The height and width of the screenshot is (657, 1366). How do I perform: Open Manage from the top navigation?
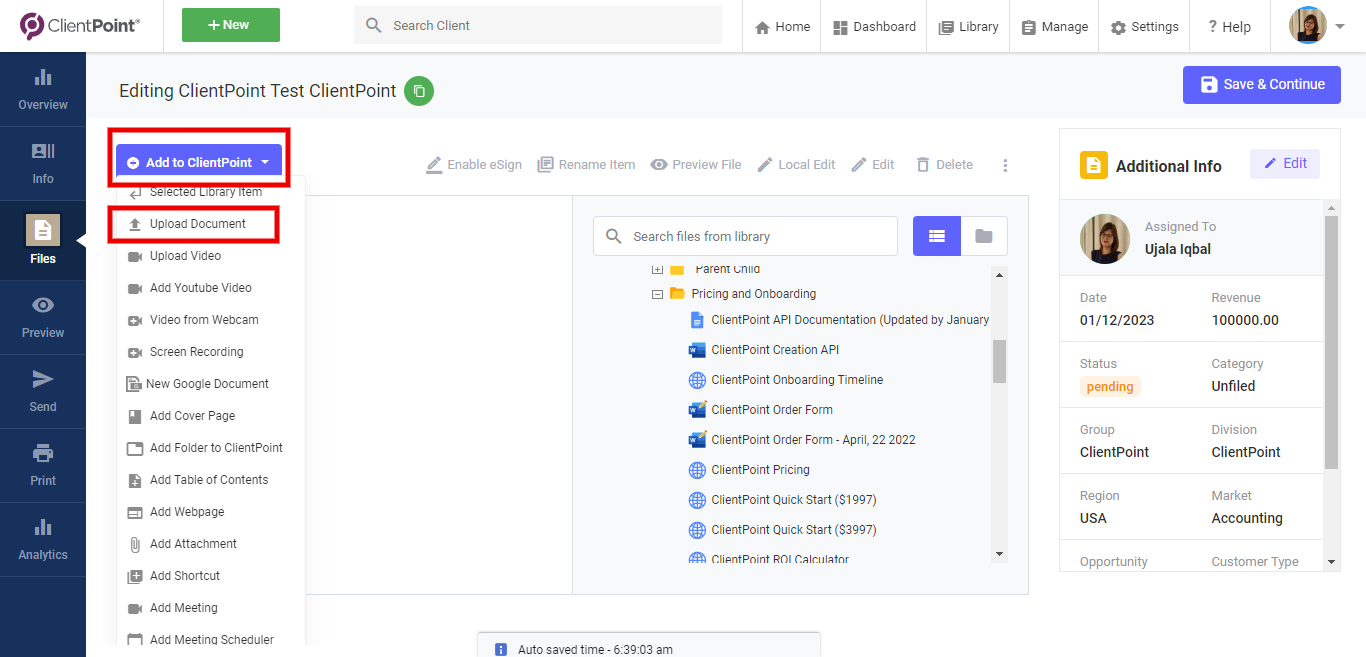1054,27
